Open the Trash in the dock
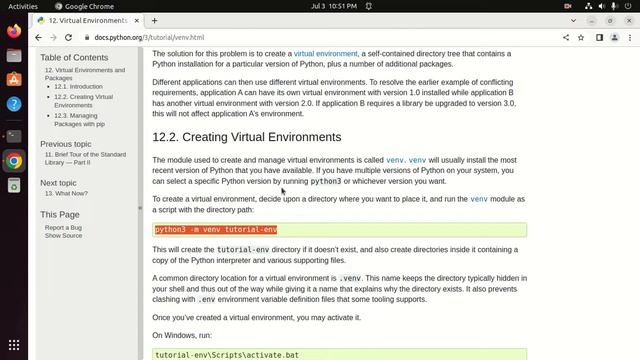 [14, 186]
